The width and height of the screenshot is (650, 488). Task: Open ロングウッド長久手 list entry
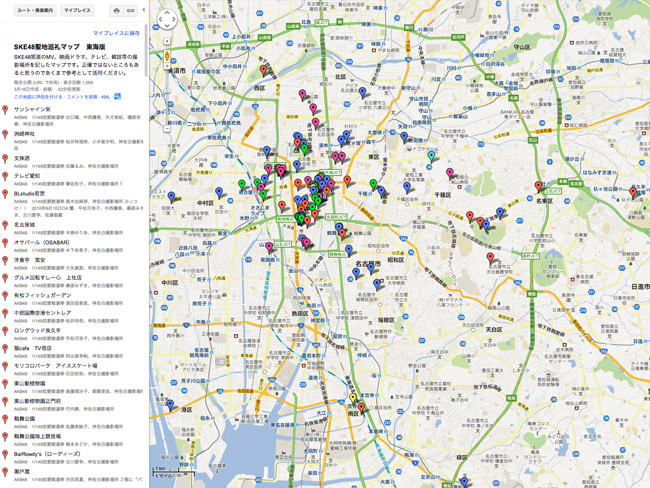pyautogui.click(x=37, y=331)
